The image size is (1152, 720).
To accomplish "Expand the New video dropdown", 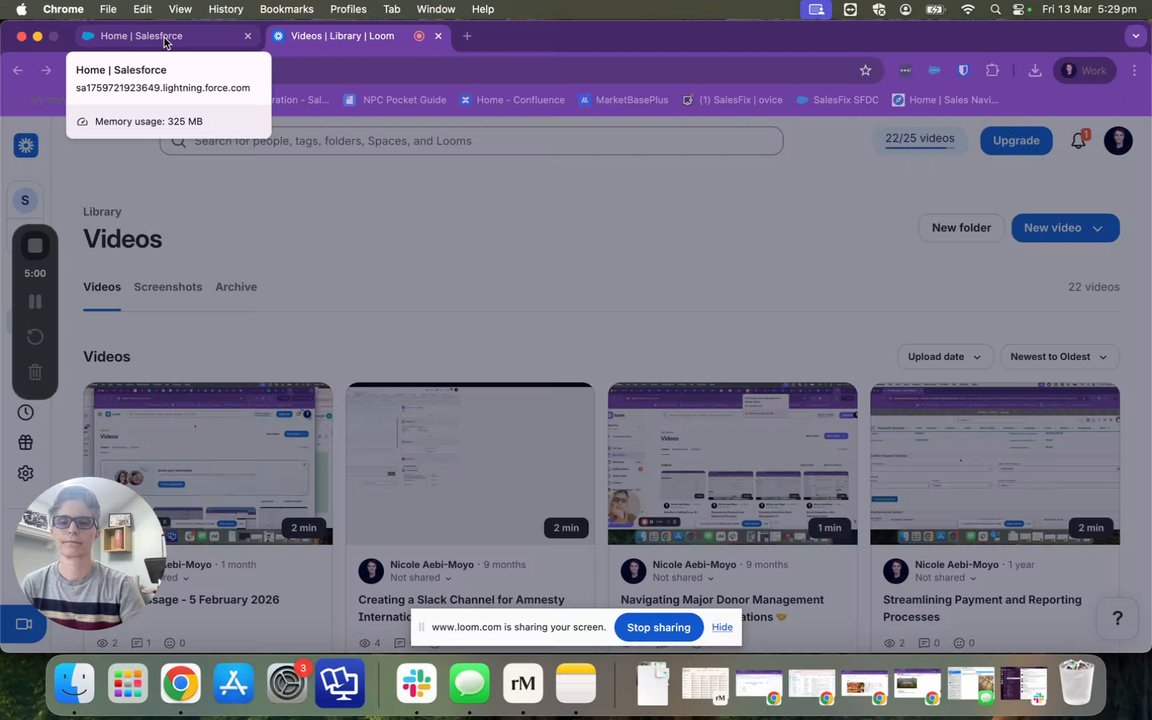I will tap(1098, 228).
